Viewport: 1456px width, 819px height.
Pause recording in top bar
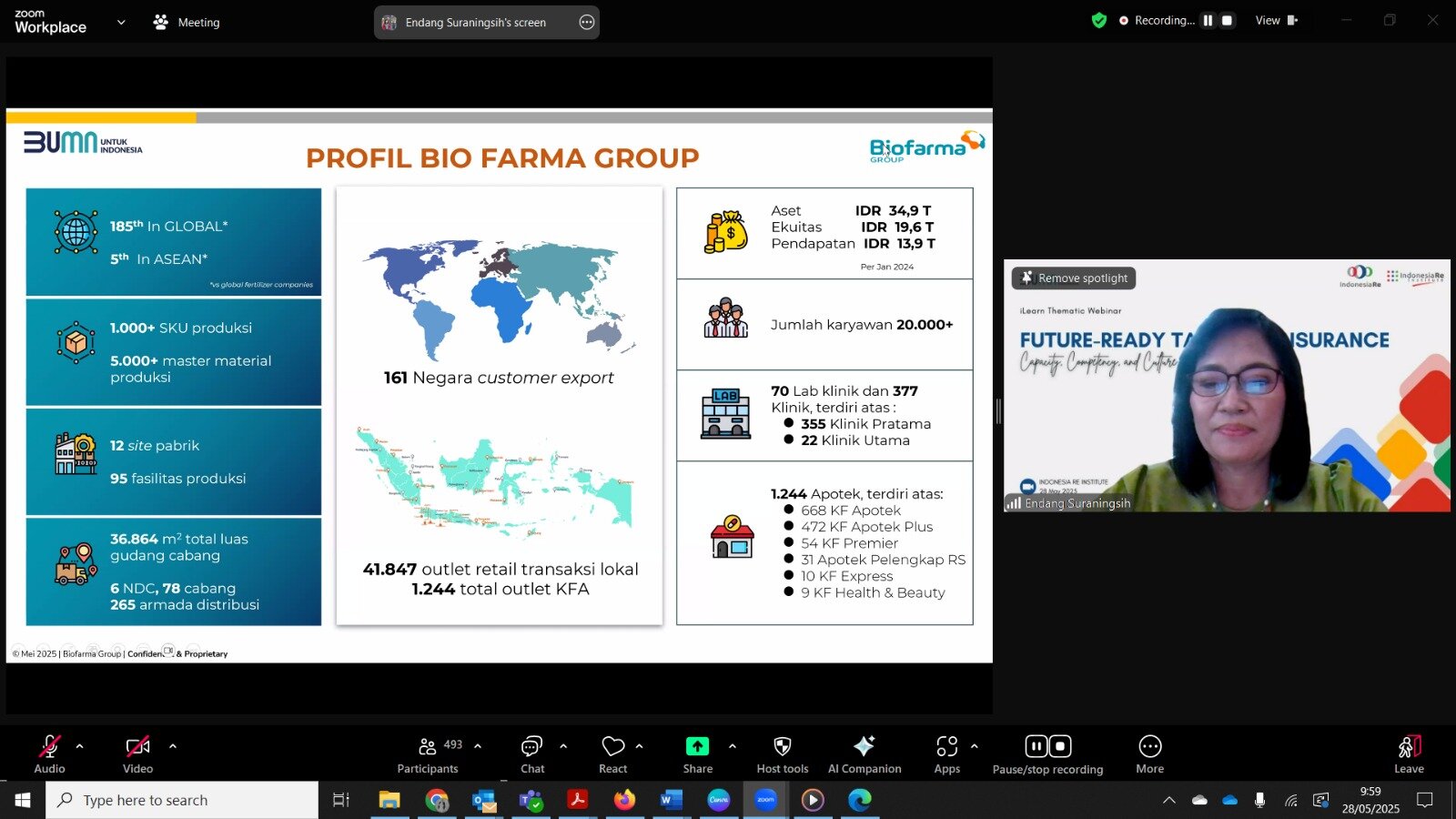(1208, 20)
